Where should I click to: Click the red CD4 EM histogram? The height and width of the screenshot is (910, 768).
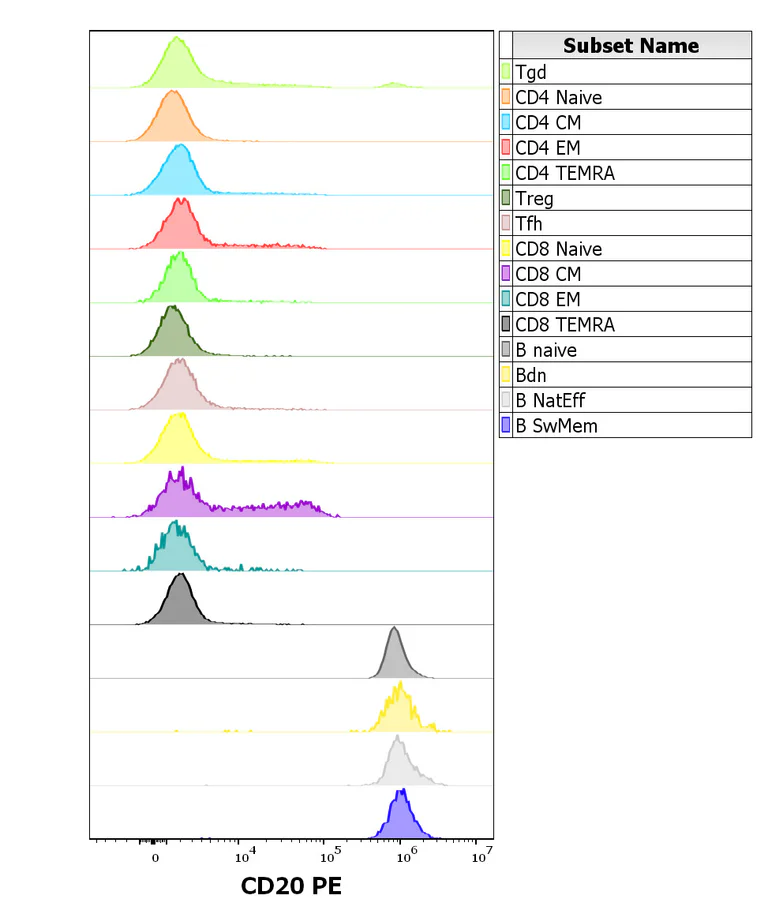(x=182, y=228)
